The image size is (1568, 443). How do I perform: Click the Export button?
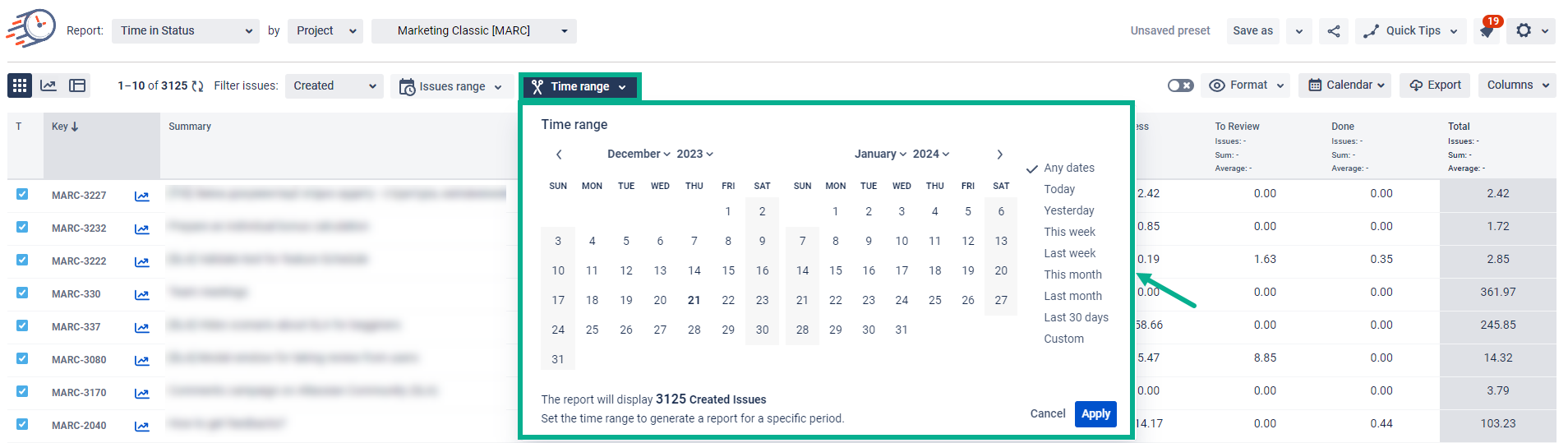point(1436,85)
